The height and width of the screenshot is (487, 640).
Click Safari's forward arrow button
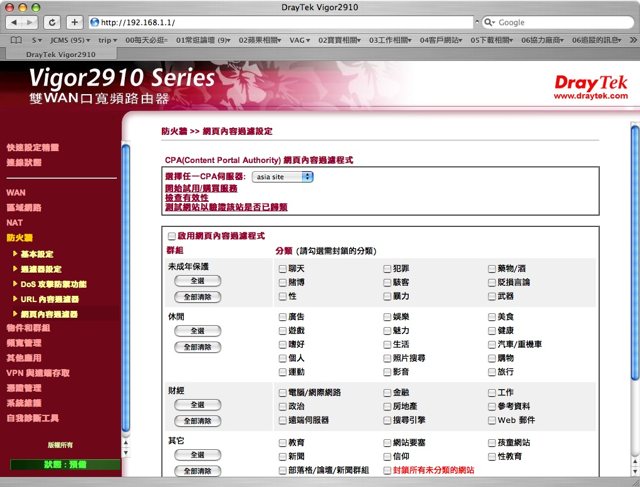pyautogui.click(x=30, y=22)
